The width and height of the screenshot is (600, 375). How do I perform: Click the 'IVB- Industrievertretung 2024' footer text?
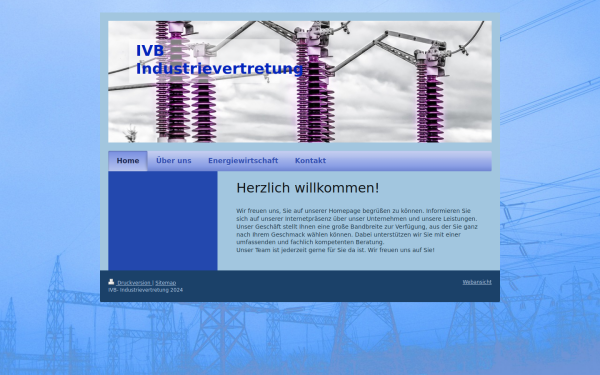tap(145, 290)
